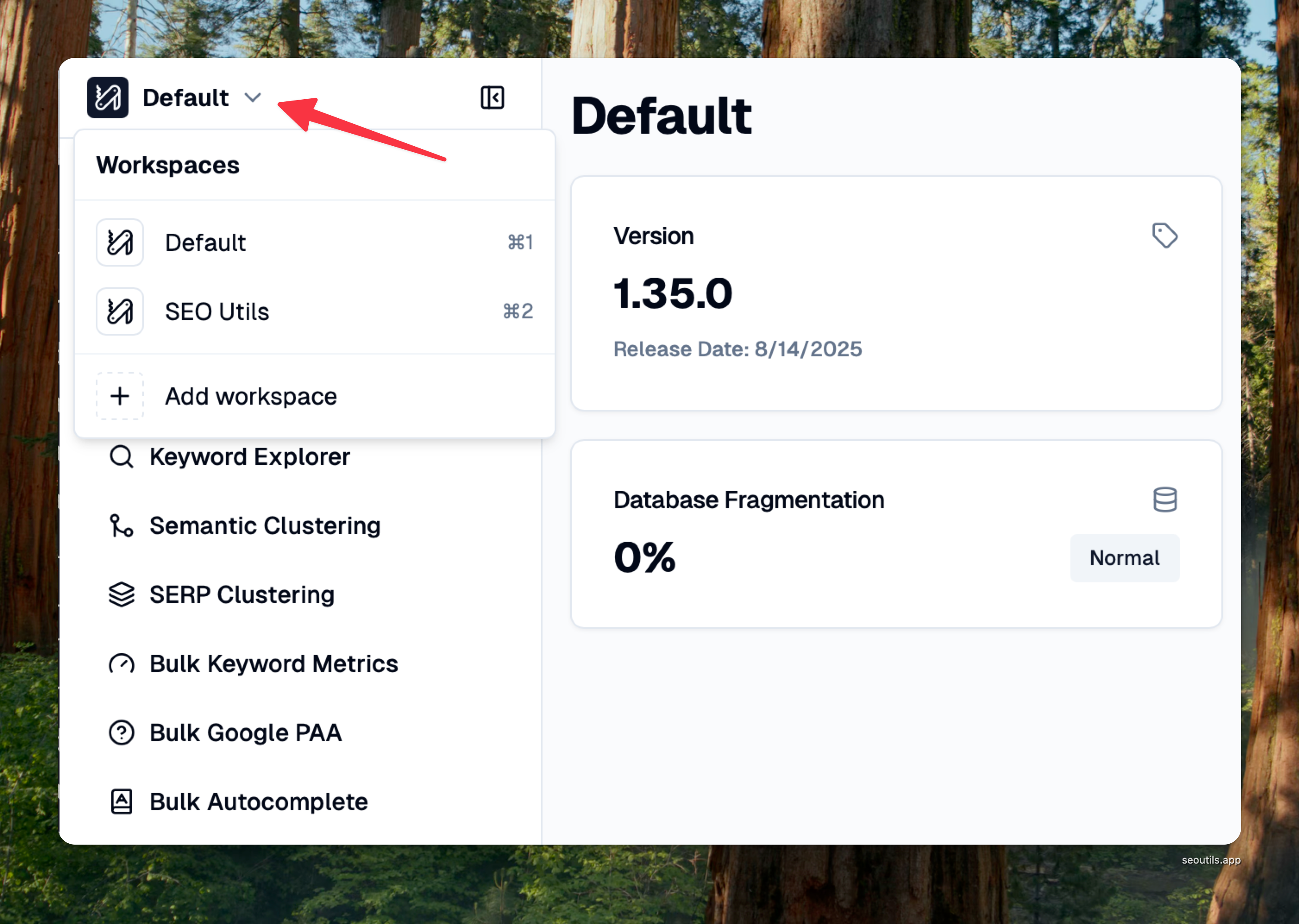Switch to the SEO Utils workspace
Viewport: 1299px width, 924px height.
tap(217, 312)
